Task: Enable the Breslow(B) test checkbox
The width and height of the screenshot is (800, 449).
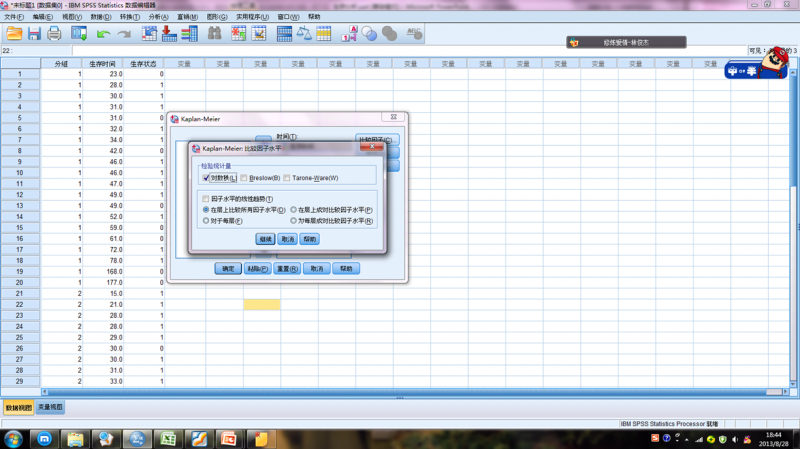Action: point(244,178)
